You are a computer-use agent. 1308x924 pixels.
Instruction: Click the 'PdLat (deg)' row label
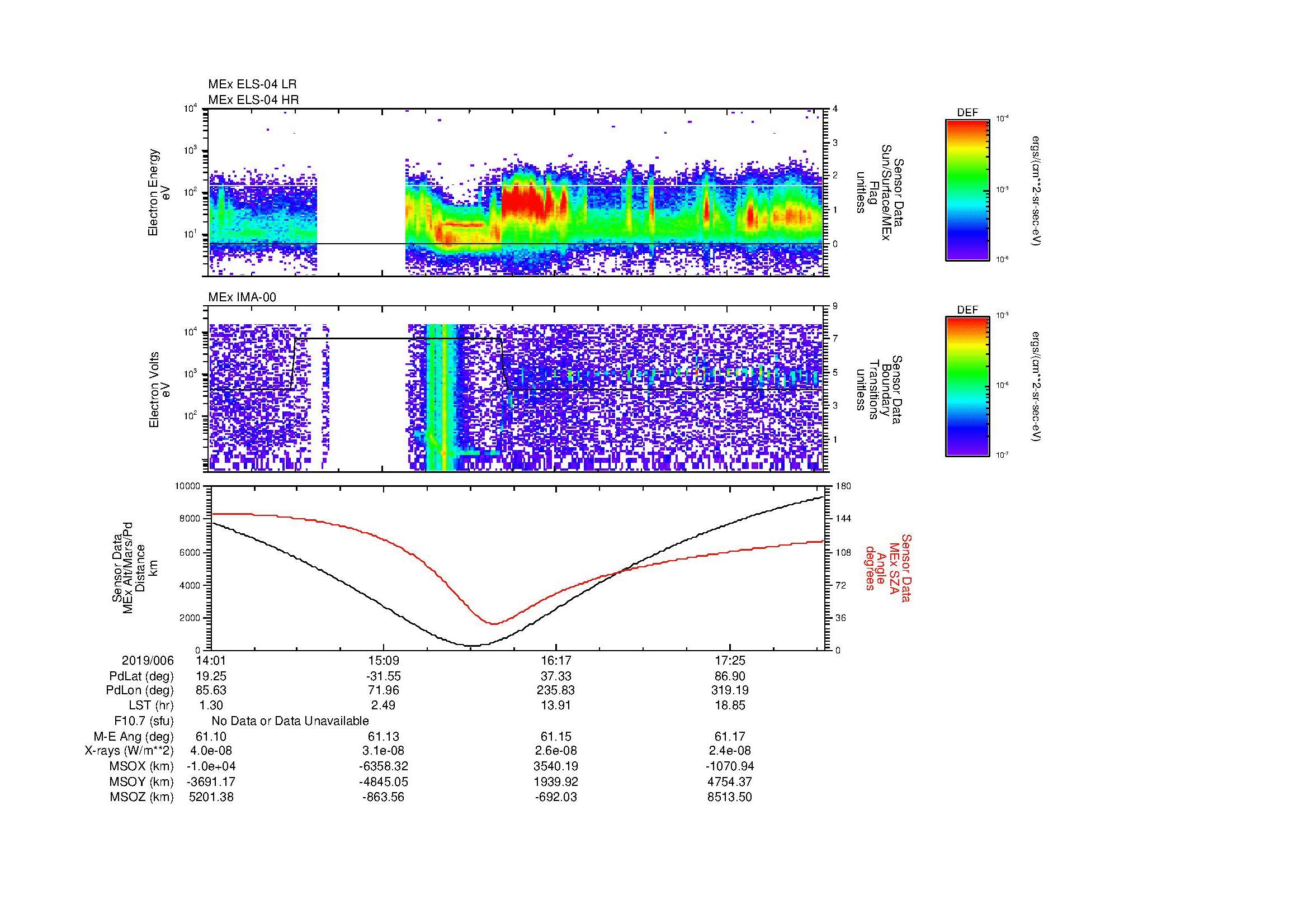pos(142,676)
